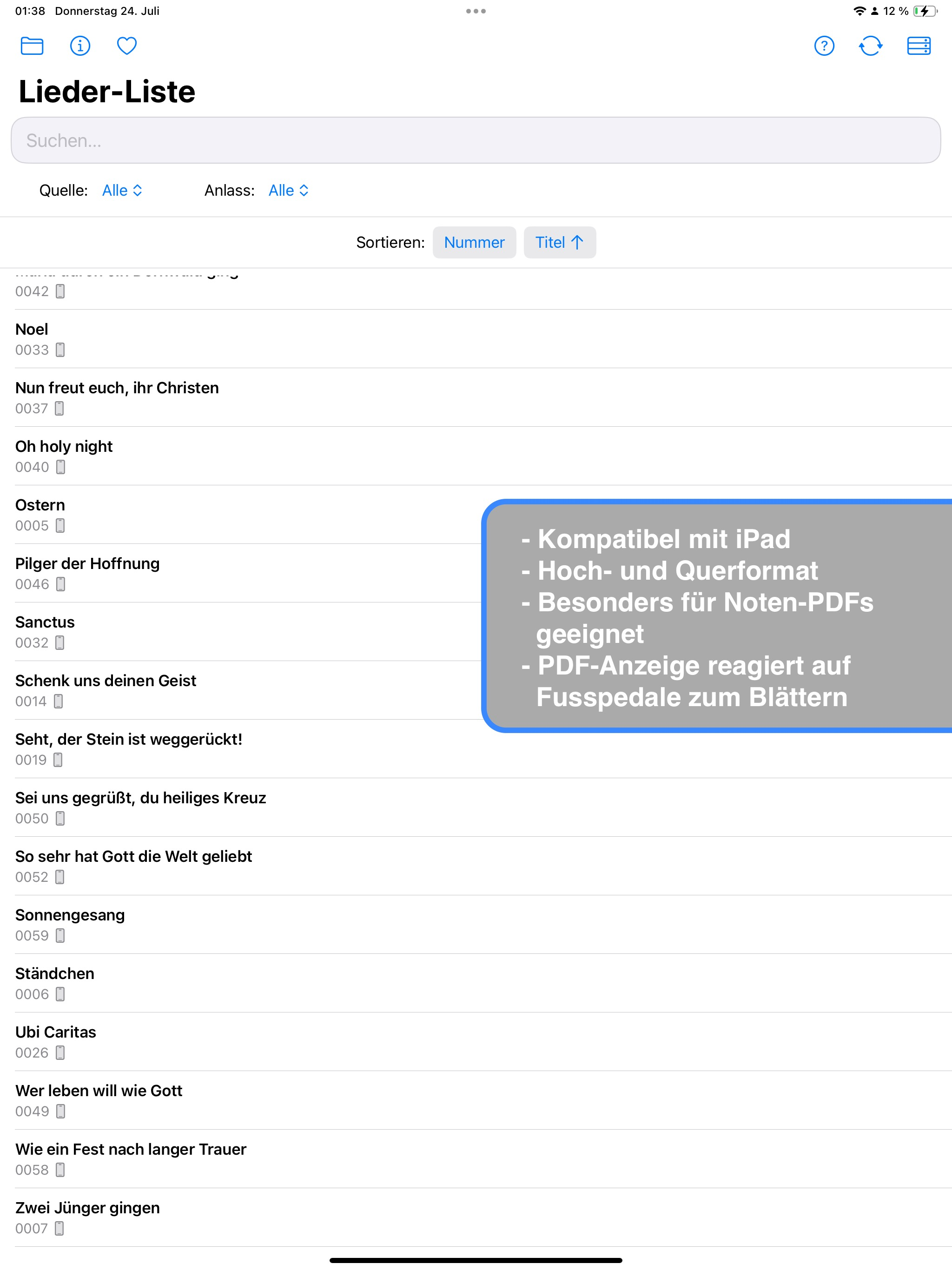Open the Anlass Alle dropdown
952x1270 pixels.
(x=289, y=191)
